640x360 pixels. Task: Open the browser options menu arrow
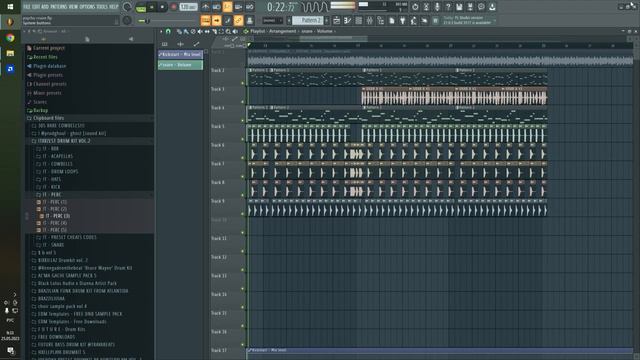pos(24,31)
